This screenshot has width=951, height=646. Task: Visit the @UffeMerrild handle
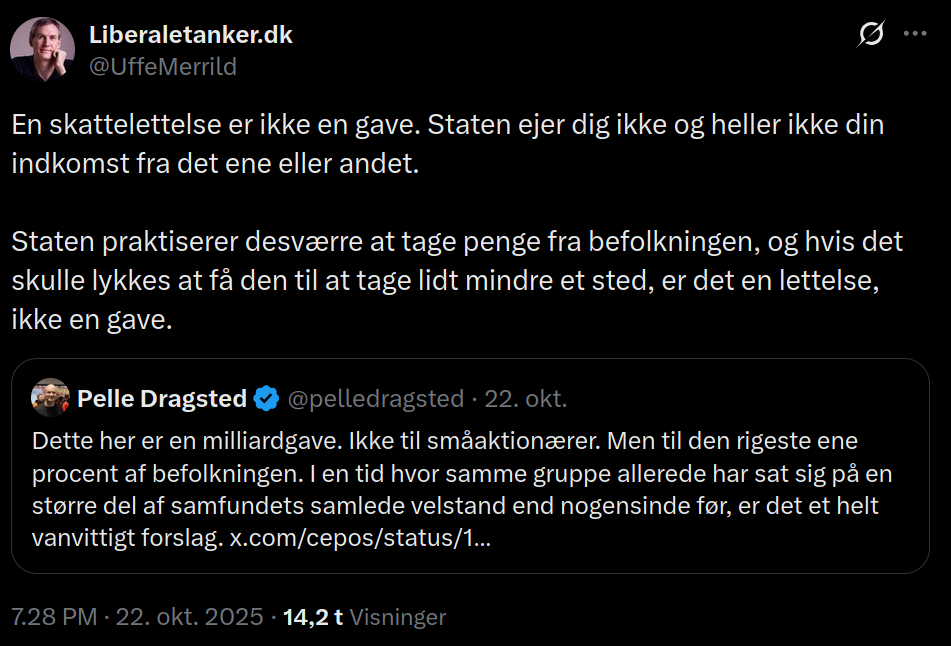[x=163, y=67]
